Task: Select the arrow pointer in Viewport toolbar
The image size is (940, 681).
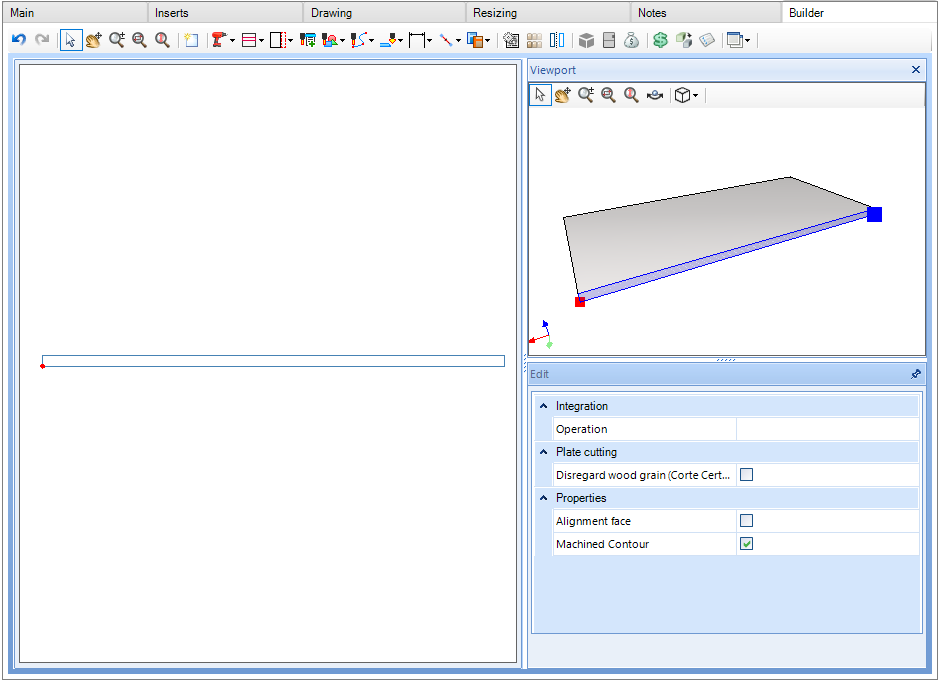Action: pyautogui.click(x=540, y=95)
